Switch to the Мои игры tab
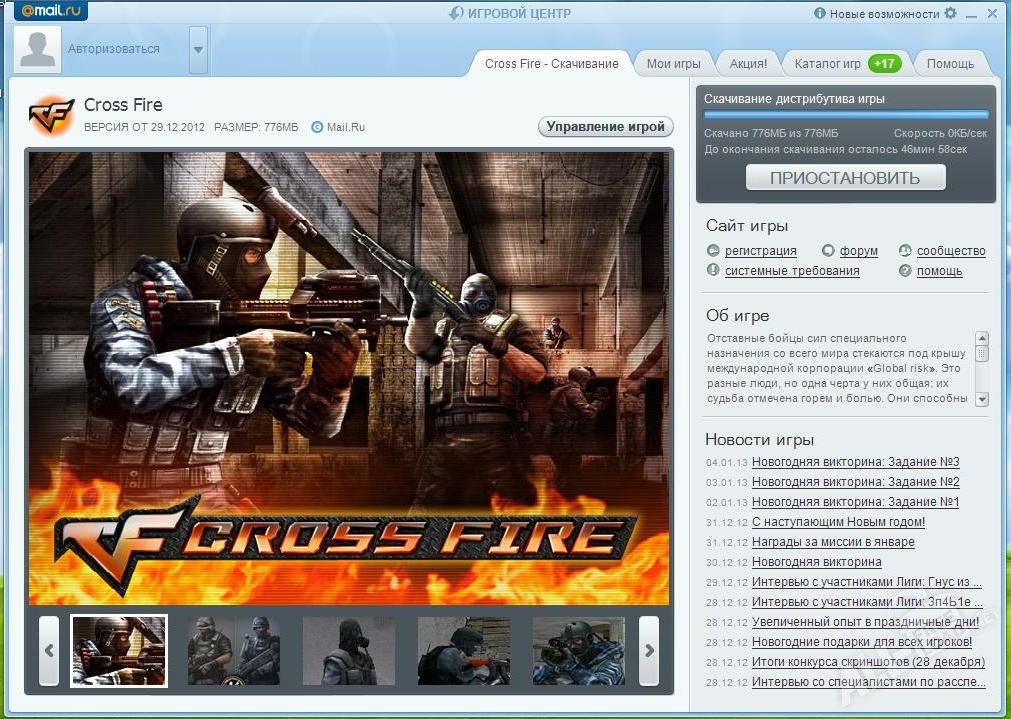 coord(673,63)
